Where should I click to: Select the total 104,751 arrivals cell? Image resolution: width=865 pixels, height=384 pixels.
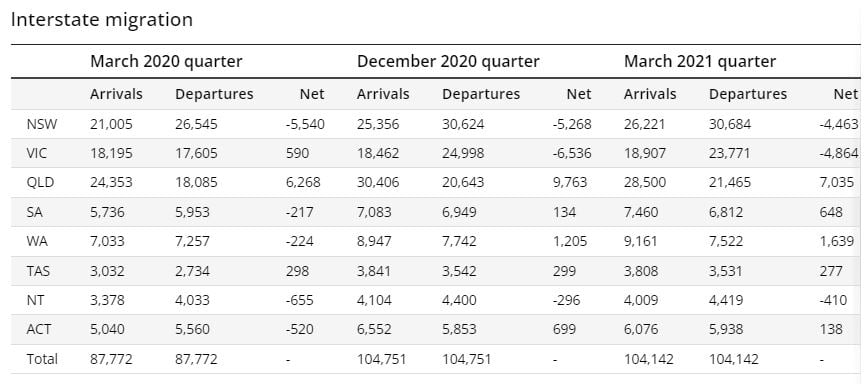[382, 359]
